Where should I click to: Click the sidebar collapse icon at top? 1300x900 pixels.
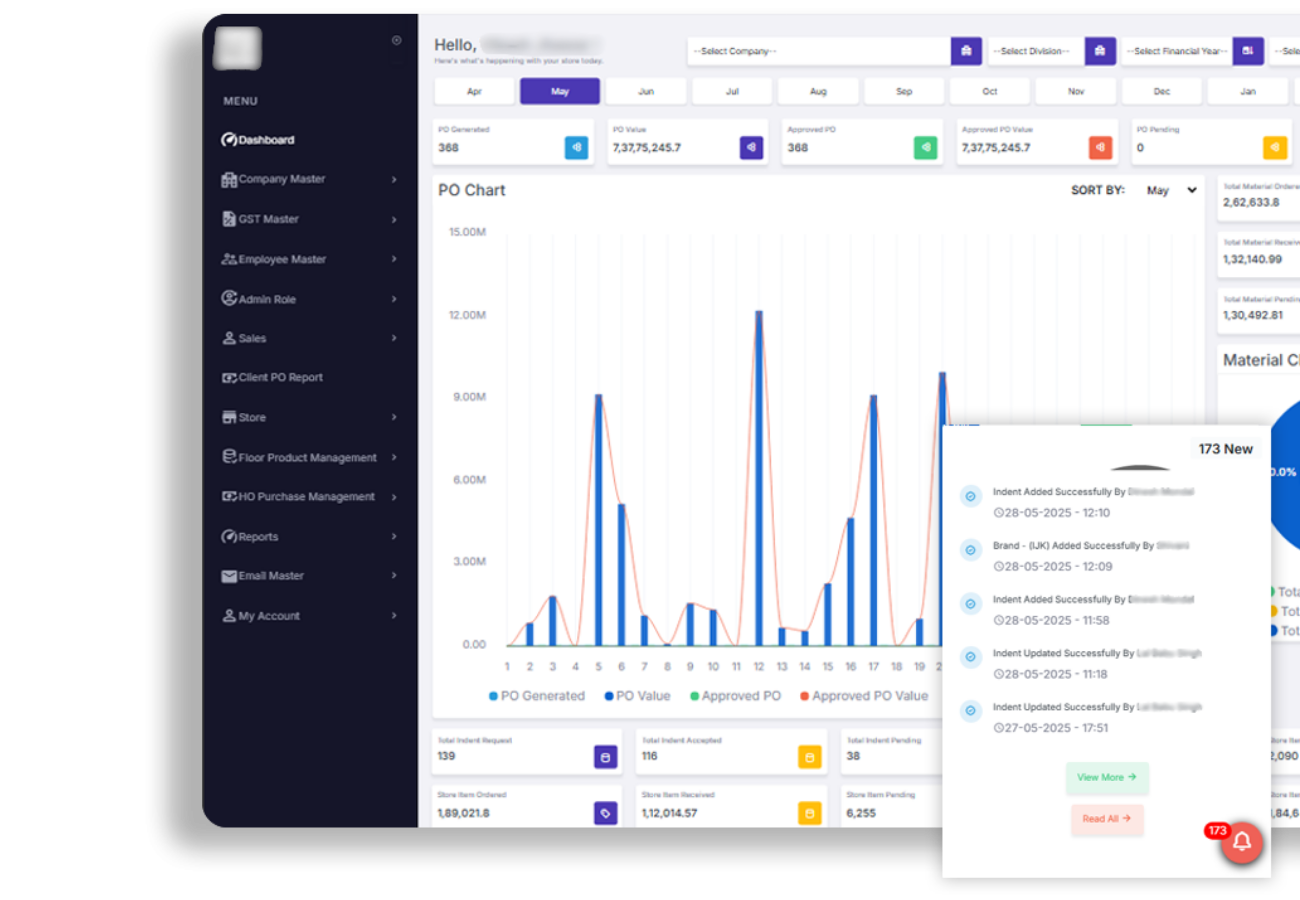pos(397,41)
